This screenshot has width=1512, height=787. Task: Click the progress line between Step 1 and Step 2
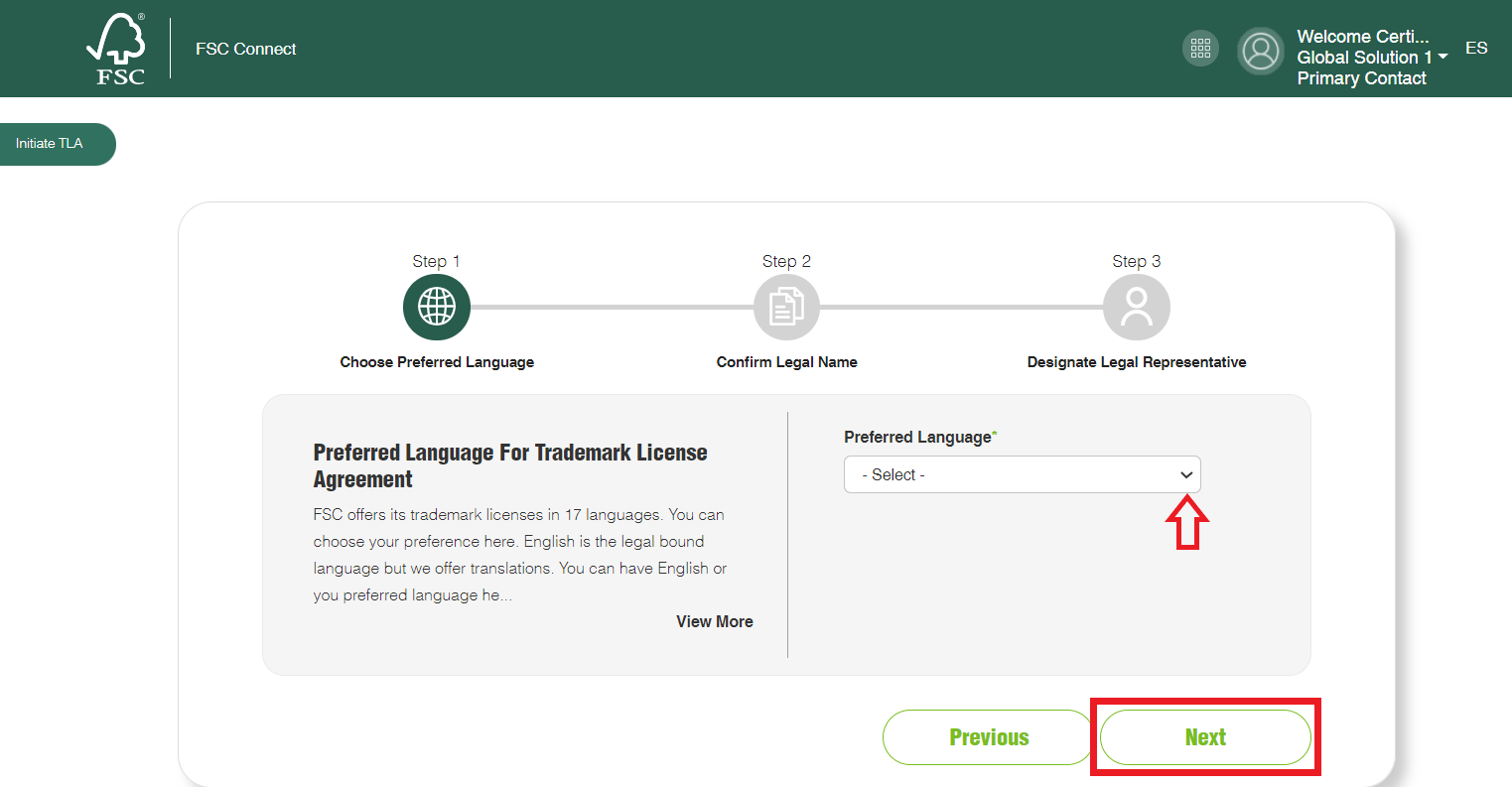coord(611,307)
